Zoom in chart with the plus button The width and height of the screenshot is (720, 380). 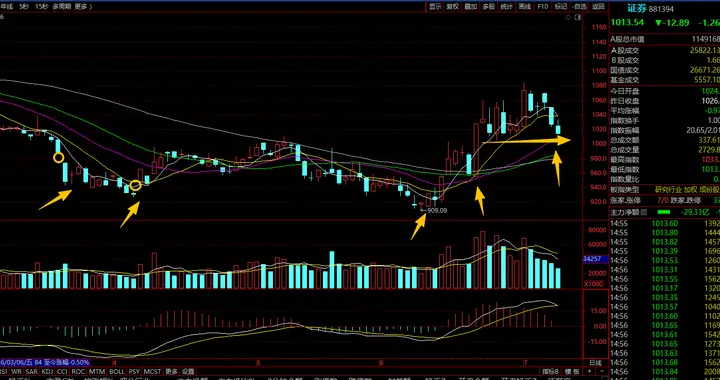tap(590, 370)
